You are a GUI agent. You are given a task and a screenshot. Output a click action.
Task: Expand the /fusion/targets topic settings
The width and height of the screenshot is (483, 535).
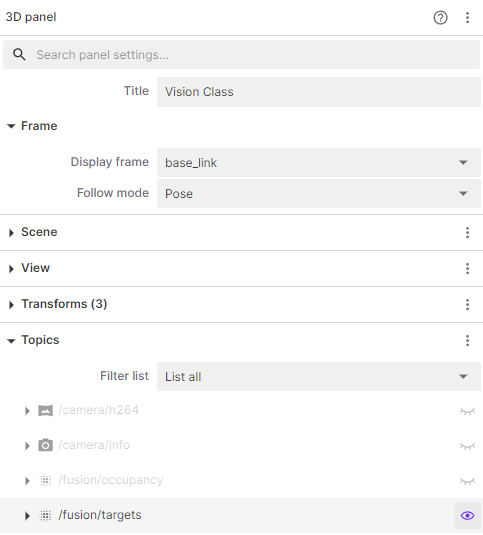click(27, 516)
